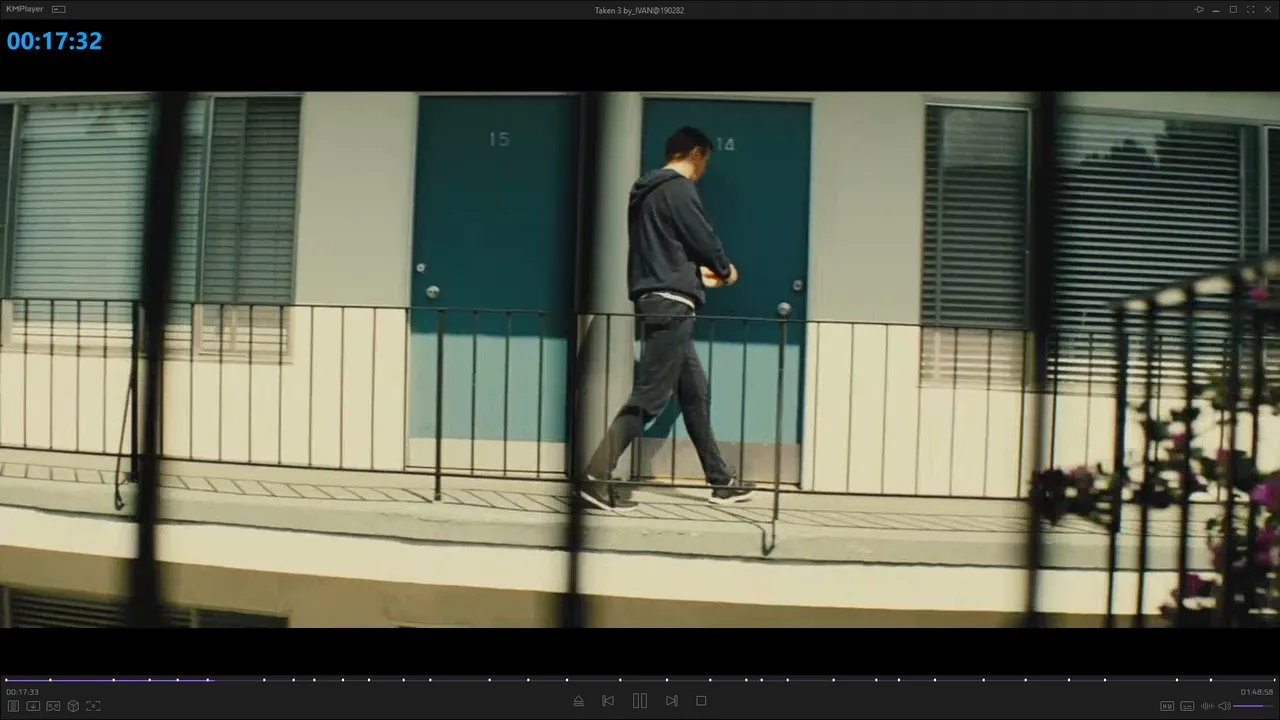1280x720 pixels.
Task: Click the total duration 01:48:58
Action: tap(1257, 692)
